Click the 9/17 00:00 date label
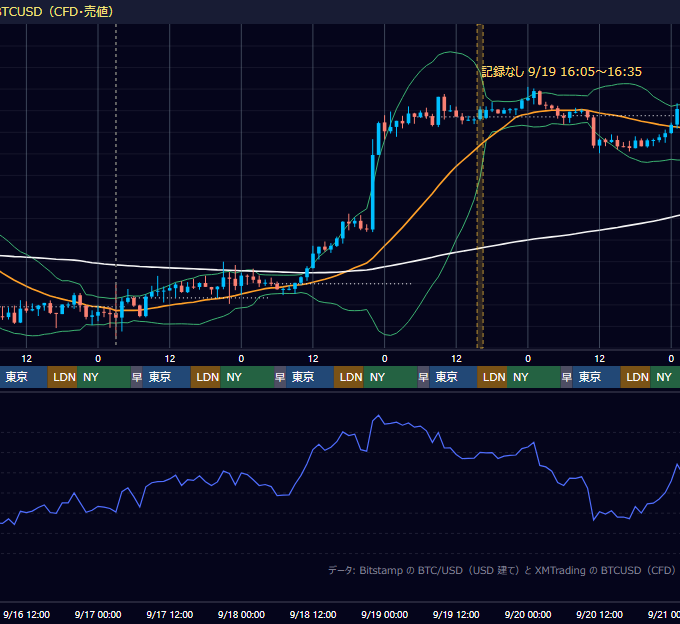The image size is (680, 624). click(98, 614)
